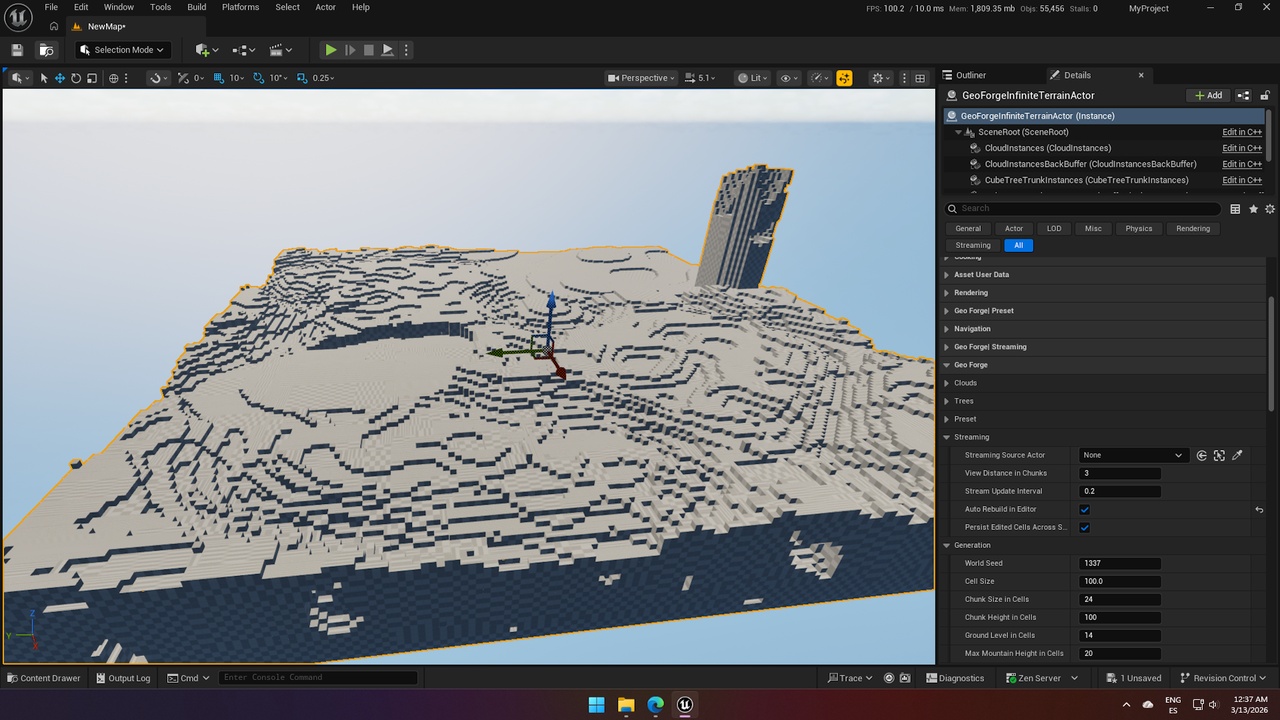Open Microsoft Edge from the taskbar
Viewport: 1280px width, 720px height.
click(655, 704)
